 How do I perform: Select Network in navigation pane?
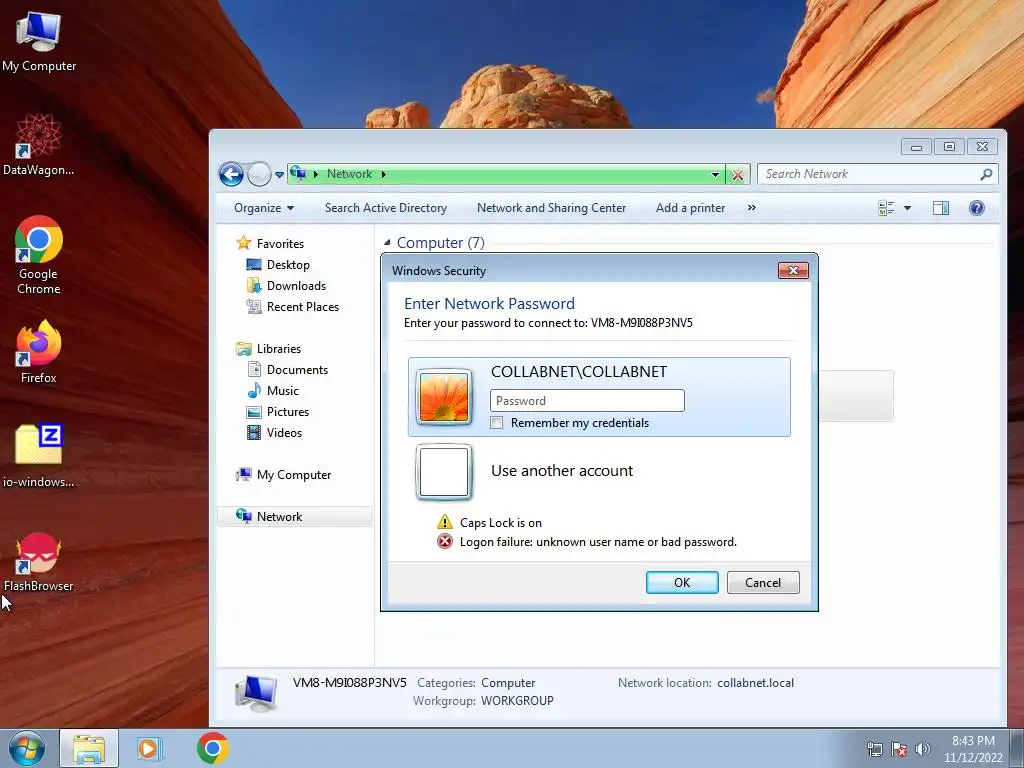pyautogui.click(x=295, y=517)
